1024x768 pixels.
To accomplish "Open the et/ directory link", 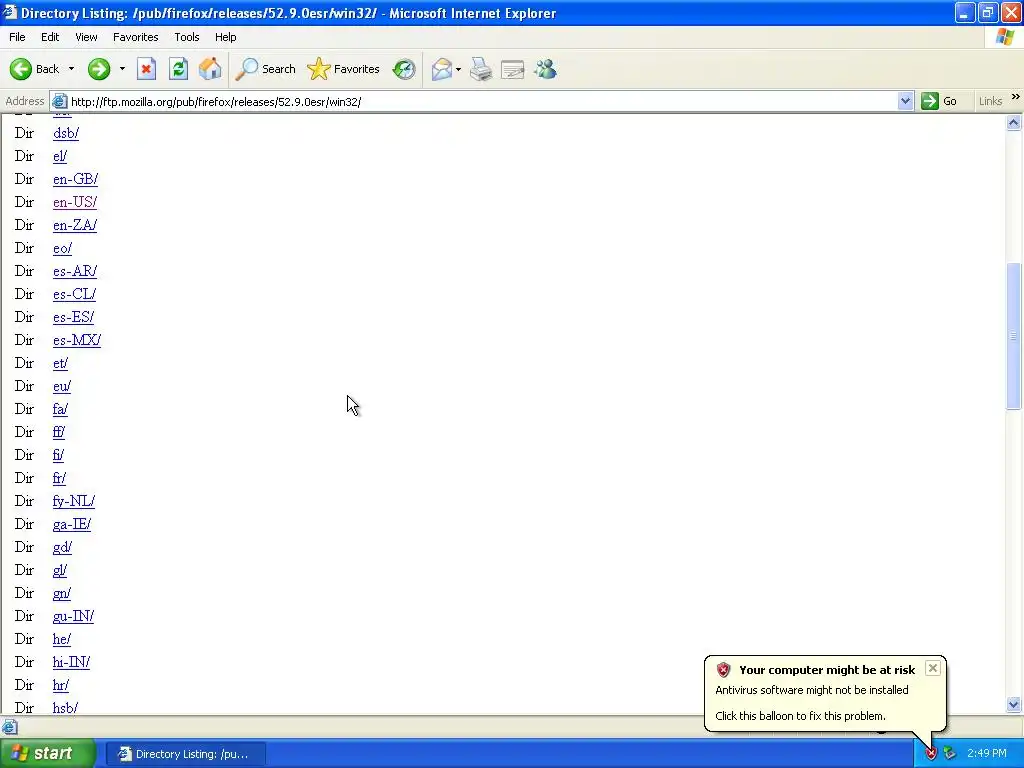I will pyautogui.click(x=60, y=363).
